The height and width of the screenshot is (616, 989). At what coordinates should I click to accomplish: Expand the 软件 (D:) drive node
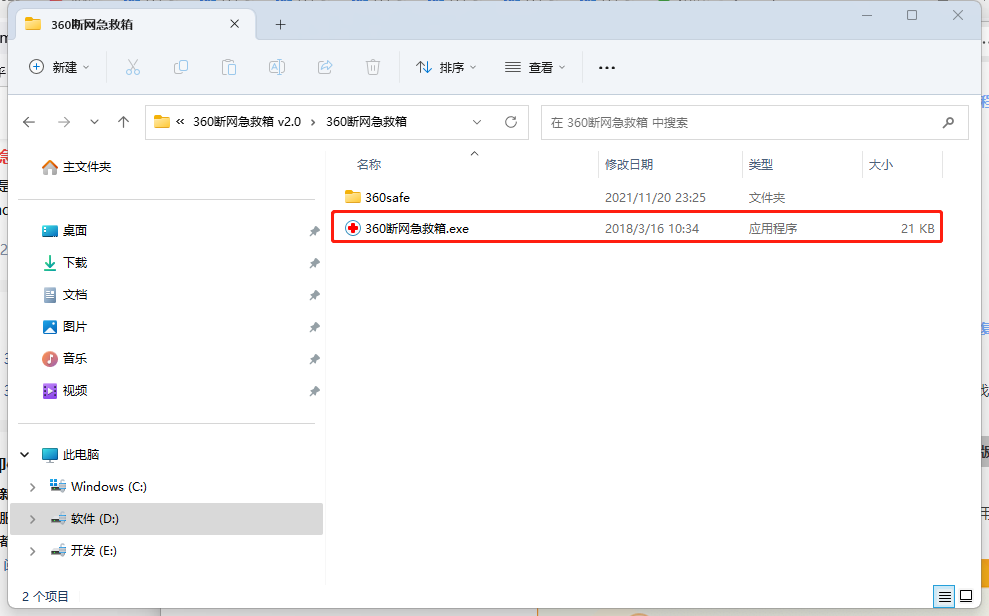32,519
